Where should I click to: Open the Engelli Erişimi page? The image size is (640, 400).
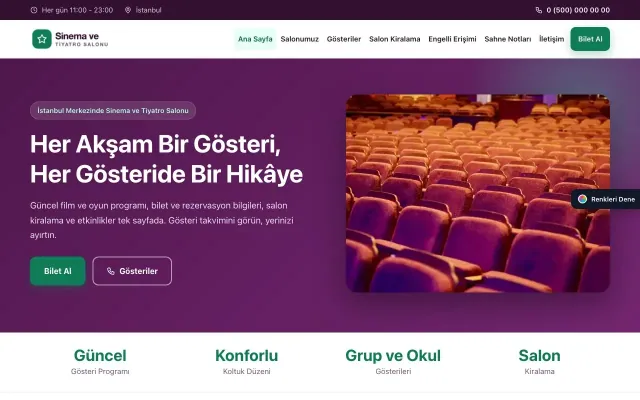[x=452, y=39]
